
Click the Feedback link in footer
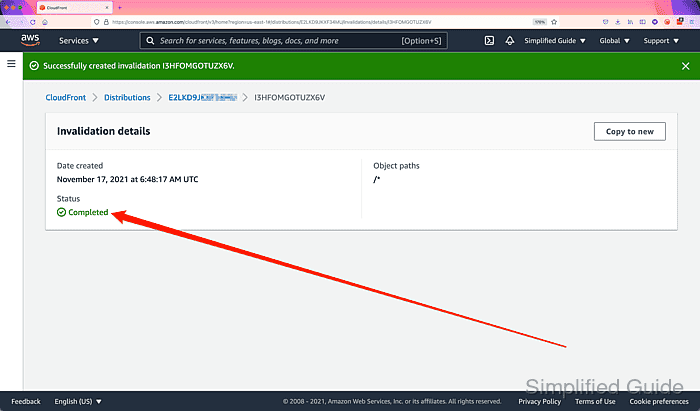click(26, 401)
